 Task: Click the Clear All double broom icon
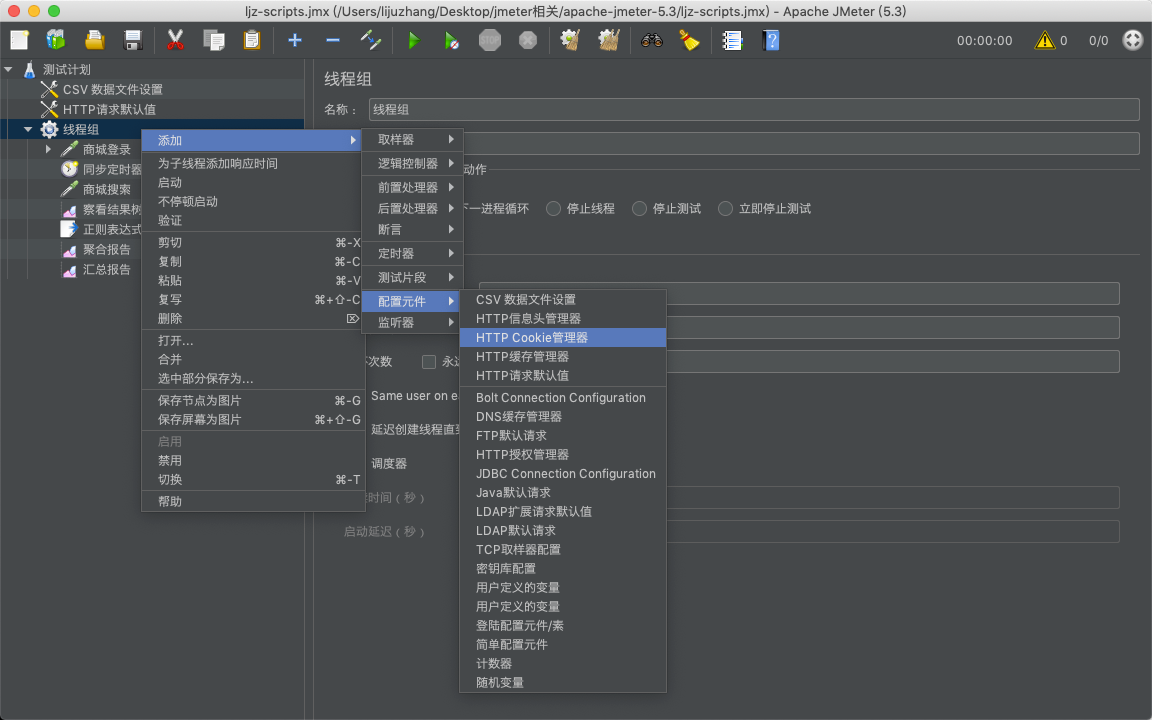(x=609, y=40)
